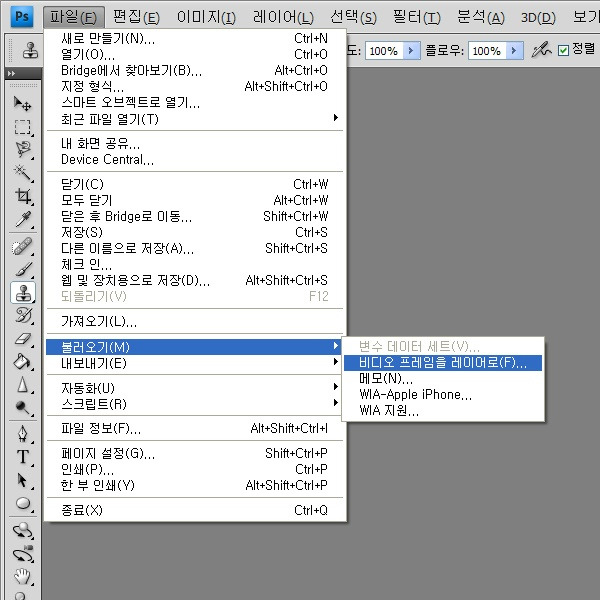Open the 편집(E) menu

click(136, 17)
